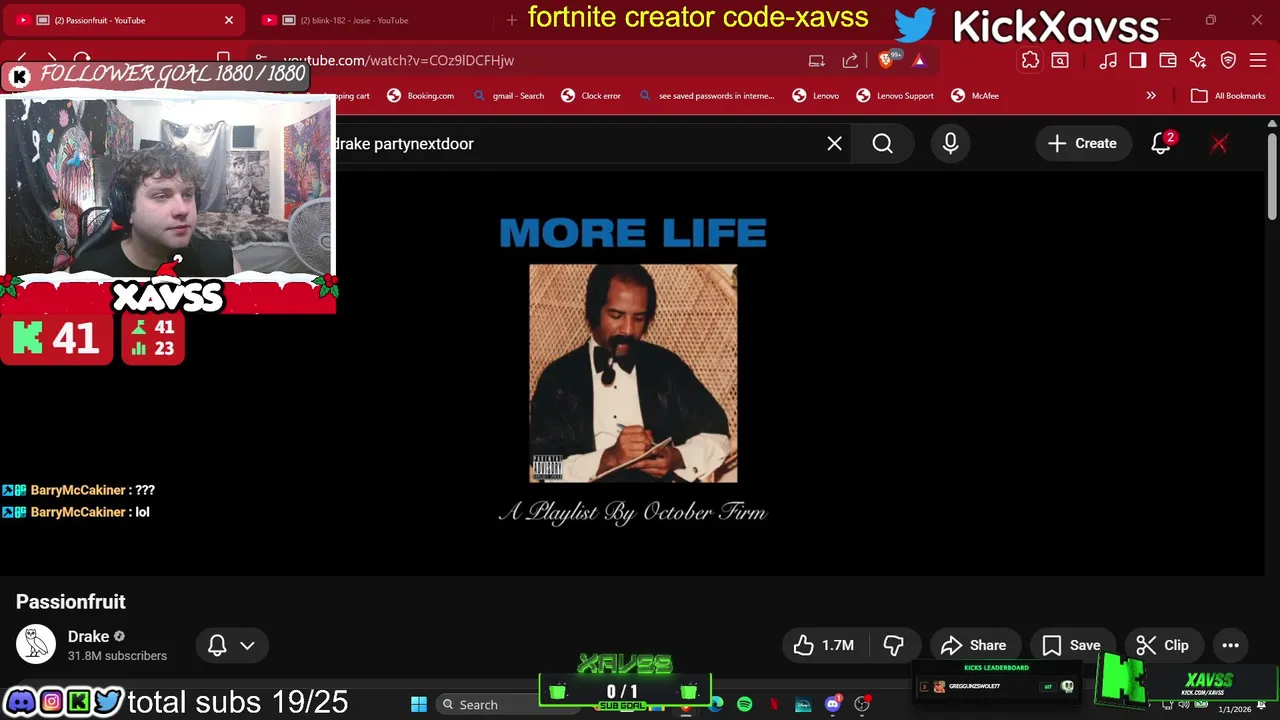Image resolution: width=1280 pixels, height=720 pixels.
Task: Open Spotify from the taskbar
Action: pos(744,705)
